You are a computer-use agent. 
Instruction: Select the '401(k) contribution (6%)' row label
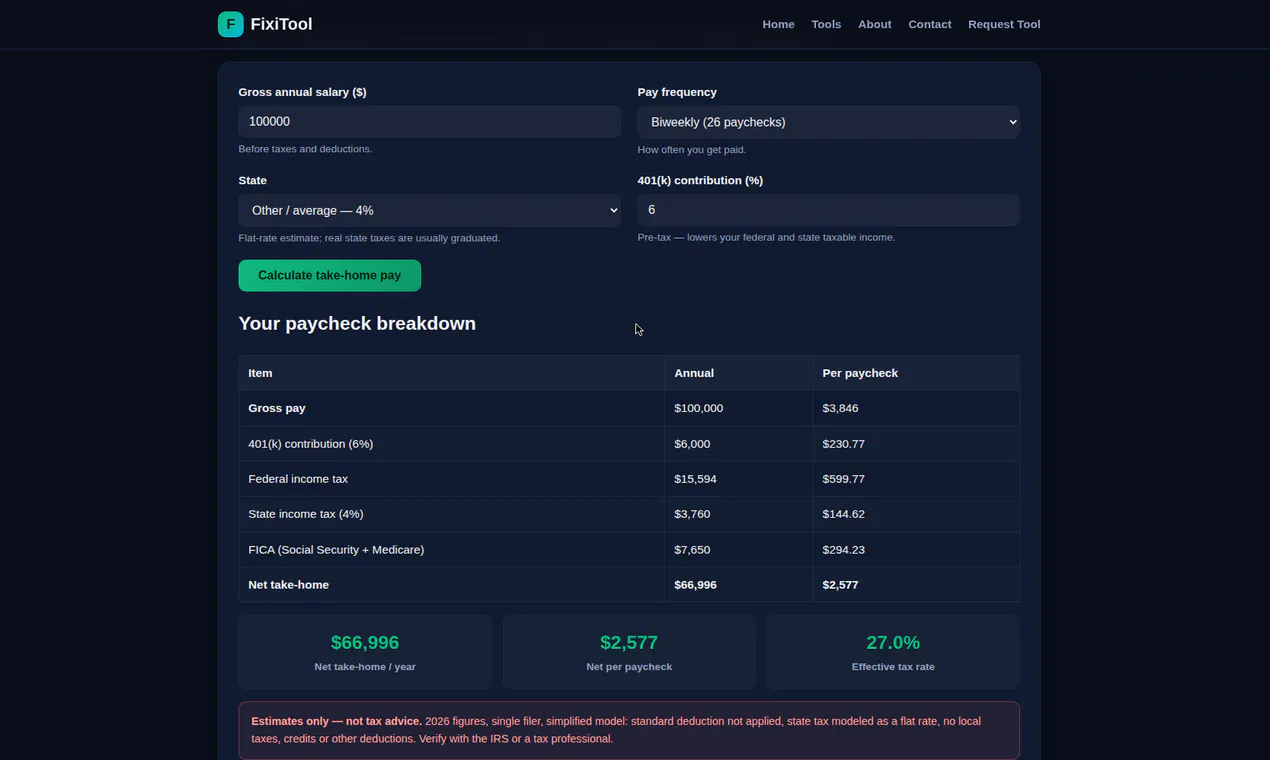[x=310, y=444]
